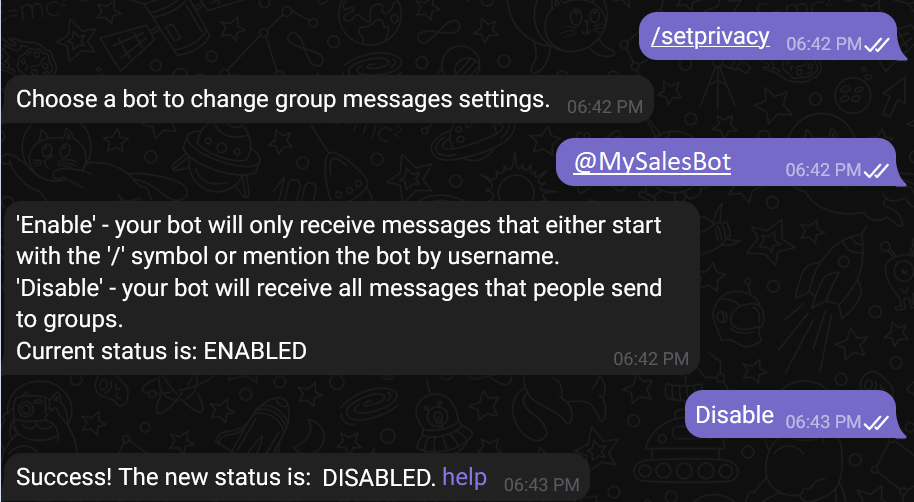Click read checkmarks on /setprivacy message
The image size is (914, 502).
point(877,44)
